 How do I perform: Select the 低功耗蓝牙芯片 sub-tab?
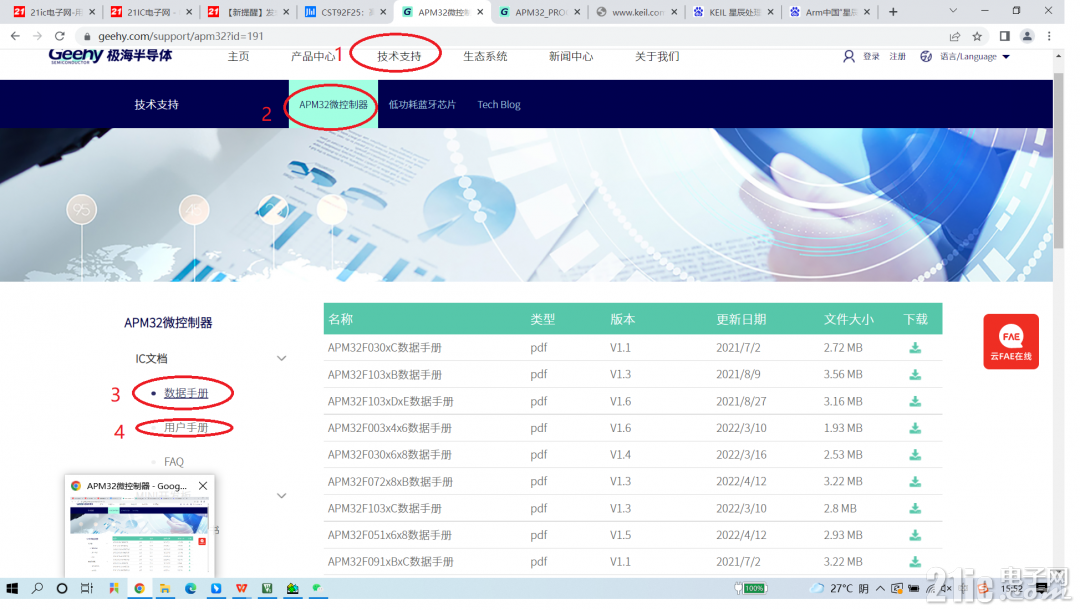coord(422,105)
